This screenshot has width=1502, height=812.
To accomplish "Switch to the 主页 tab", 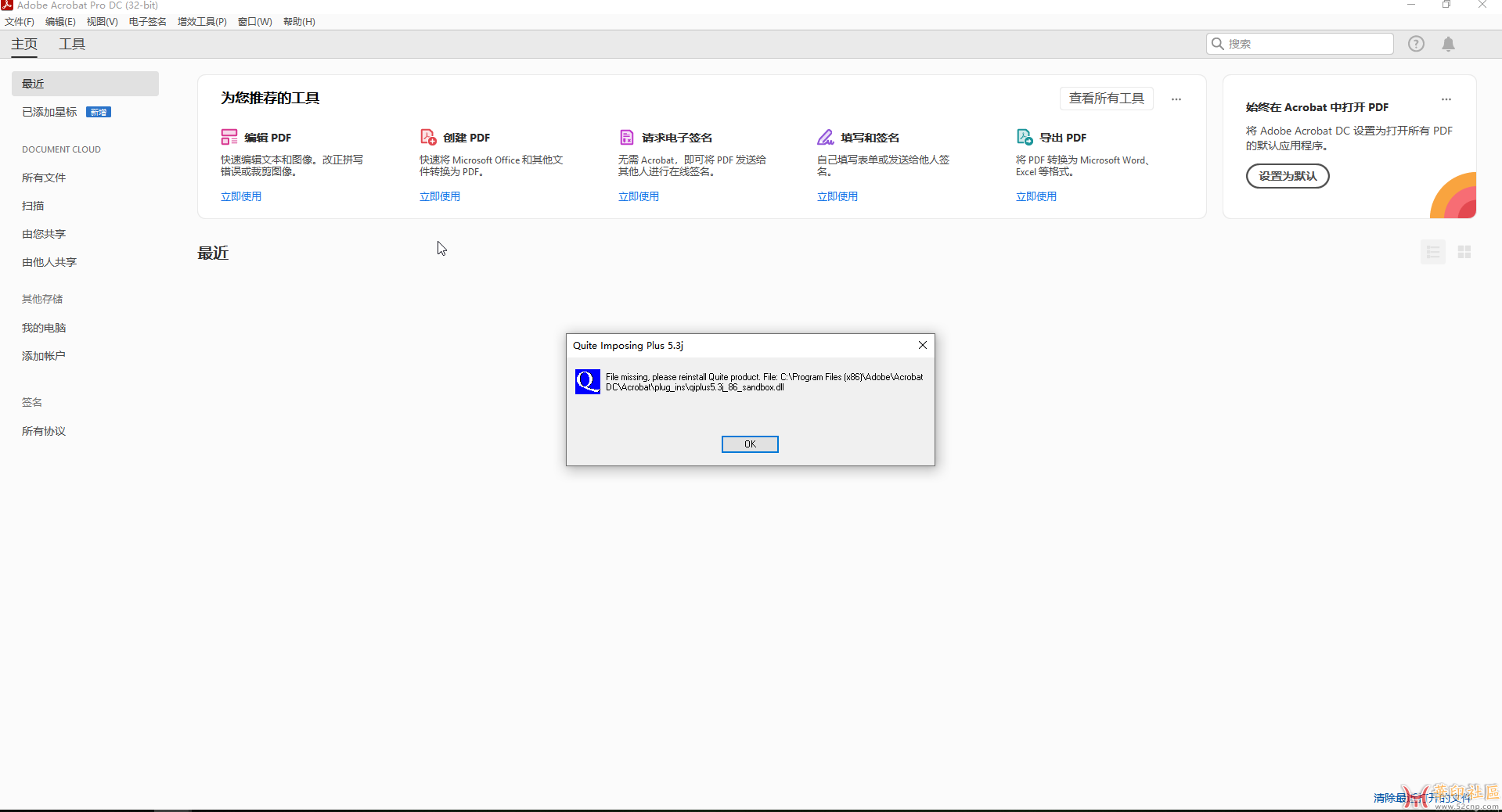I will click(x=24, y=44).
